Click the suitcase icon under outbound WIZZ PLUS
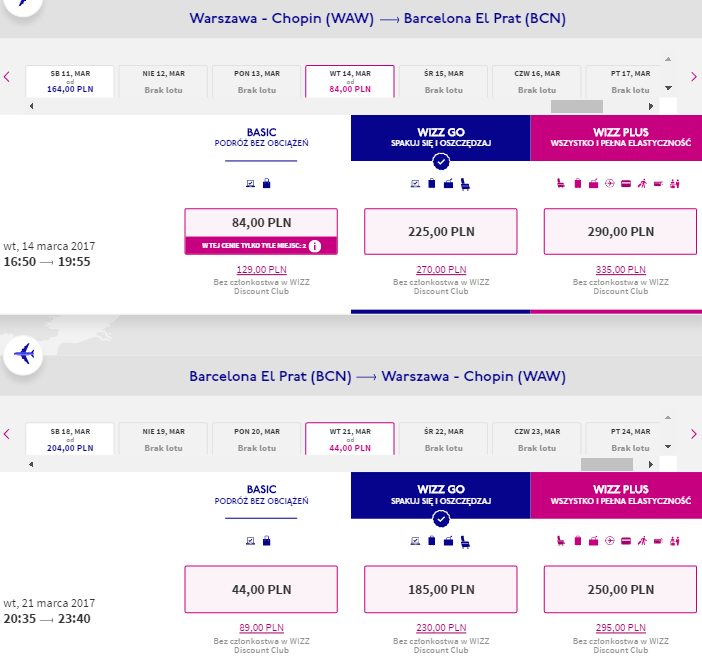Image resolution: width=702 pixels, height=664 pixels. 578,183
